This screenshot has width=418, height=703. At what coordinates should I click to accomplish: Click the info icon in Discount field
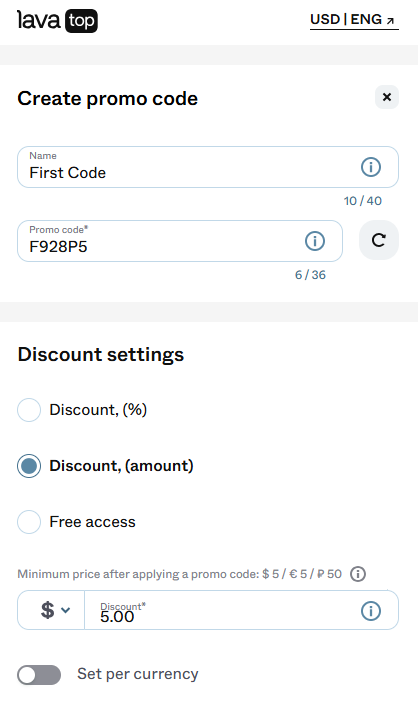pos(371,611)
